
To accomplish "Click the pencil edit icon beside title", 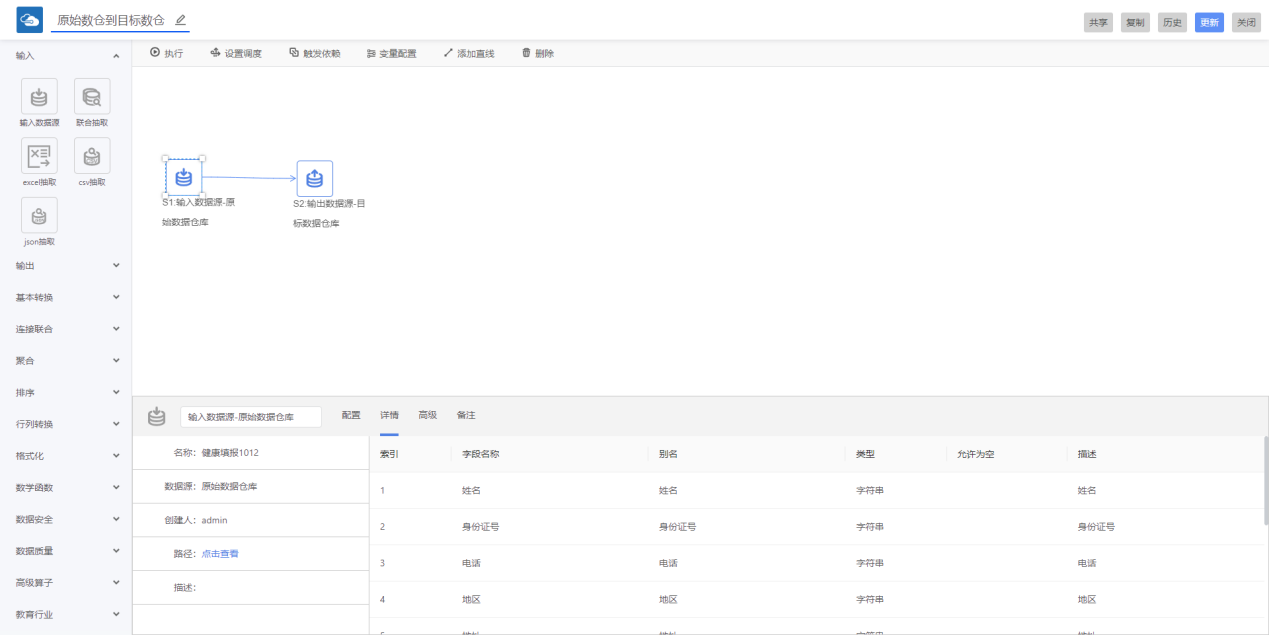I will tap(180, 20).
